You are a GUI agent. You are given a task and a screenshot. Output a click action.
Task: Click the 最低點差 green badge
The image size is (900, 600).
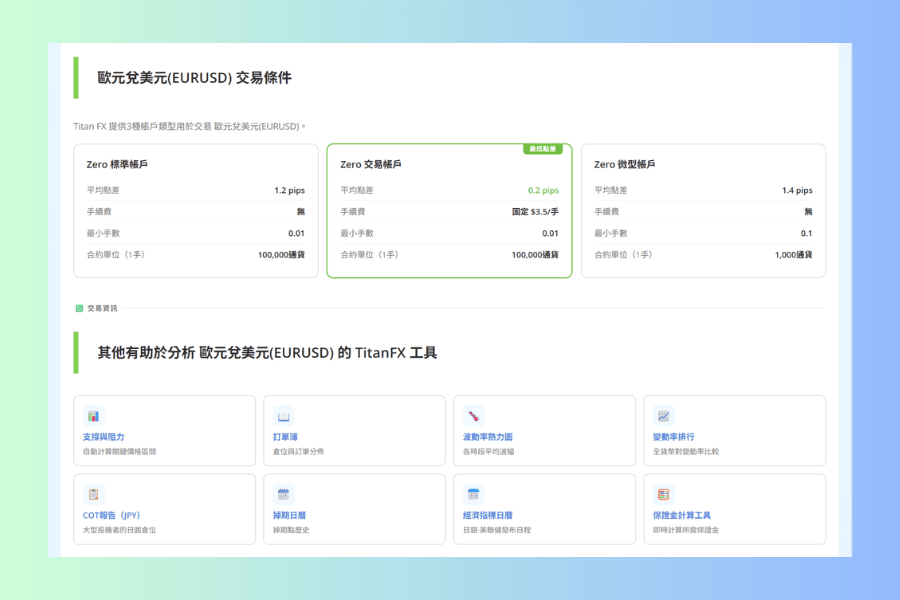(542, 149)
